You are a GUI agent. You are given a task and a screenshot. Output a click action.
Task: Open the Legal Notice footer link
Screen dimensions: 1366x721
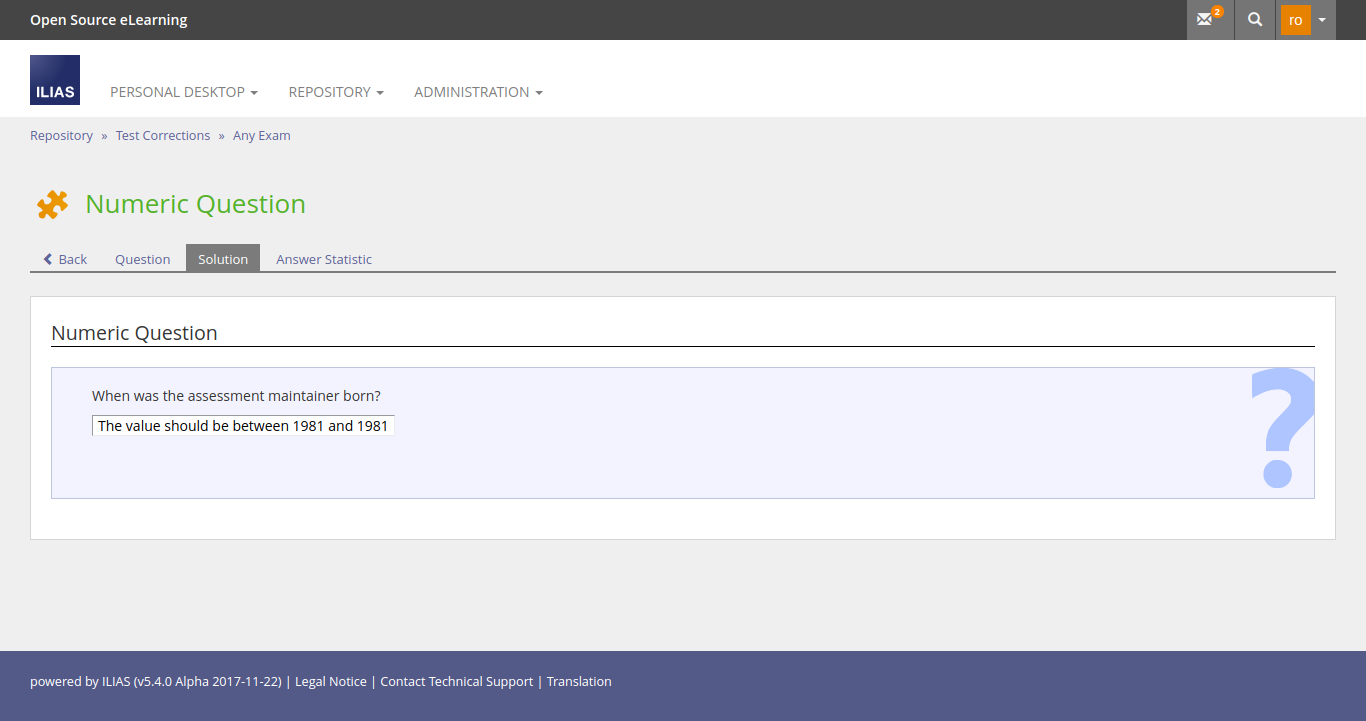pos(333,682)
